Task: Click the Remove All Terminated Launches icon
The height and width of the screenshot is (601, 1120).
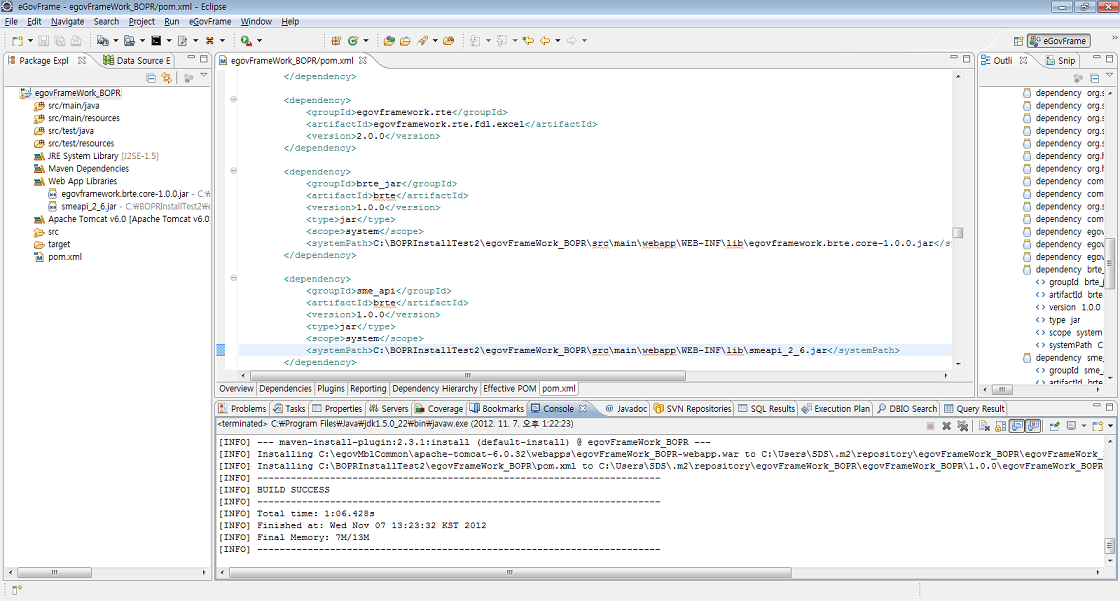Action: (x=962, y=426)
